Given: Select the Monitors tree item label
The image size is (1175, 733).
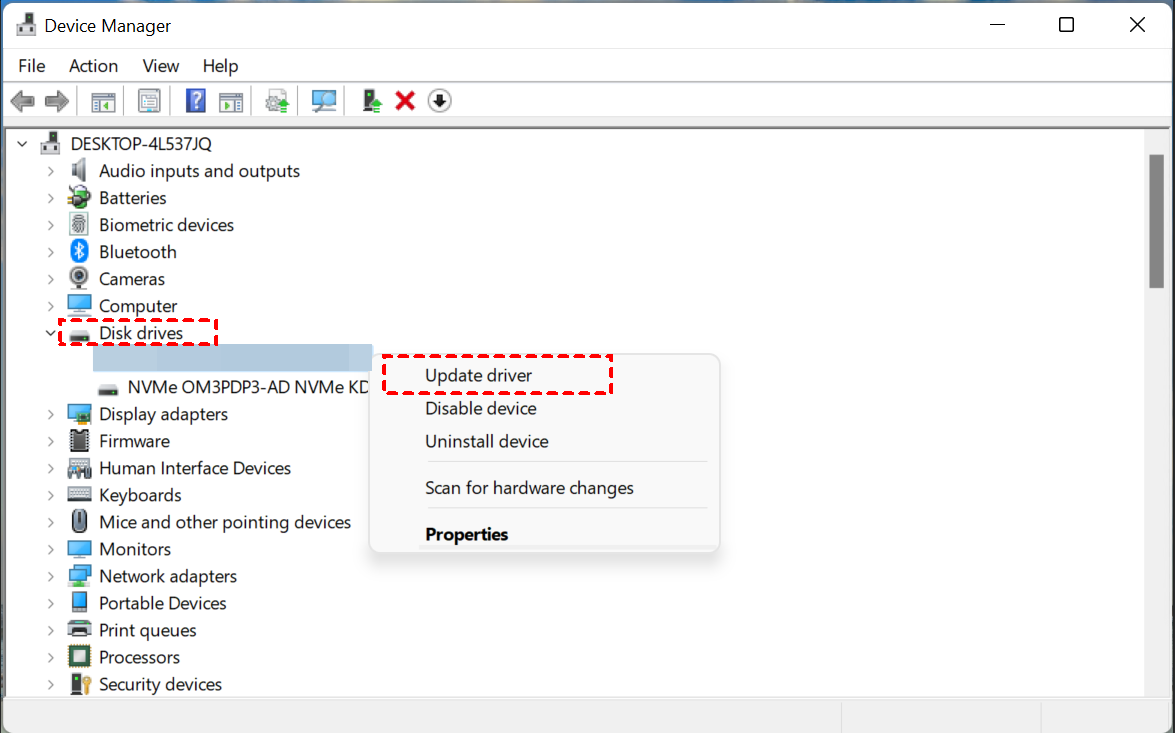Looking at the screenshot, I should click(x=135, y=549).
